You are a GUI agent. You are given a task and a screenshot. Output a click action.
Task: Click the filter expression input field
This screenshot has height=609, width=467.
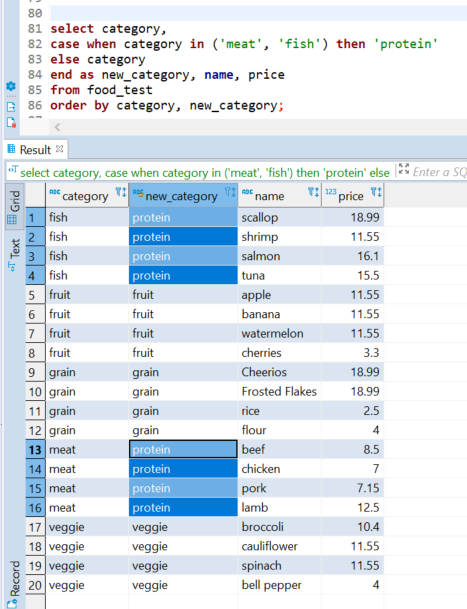tap(440, 172)
